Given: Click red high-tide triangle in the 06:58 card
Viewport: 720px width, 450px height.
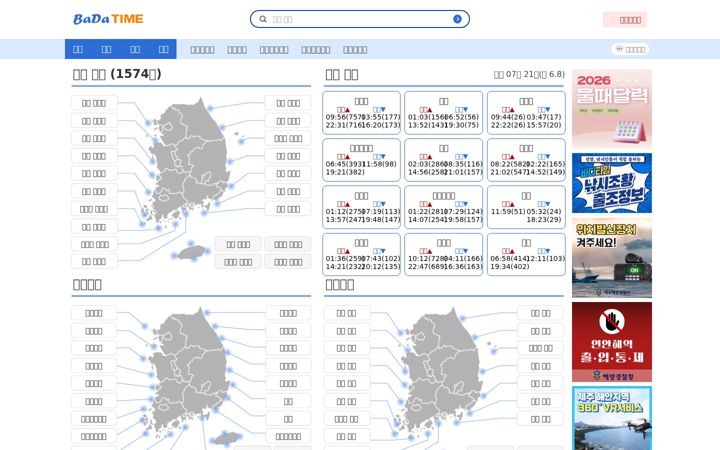Looking at the screenshot, I should click(512, 251).
